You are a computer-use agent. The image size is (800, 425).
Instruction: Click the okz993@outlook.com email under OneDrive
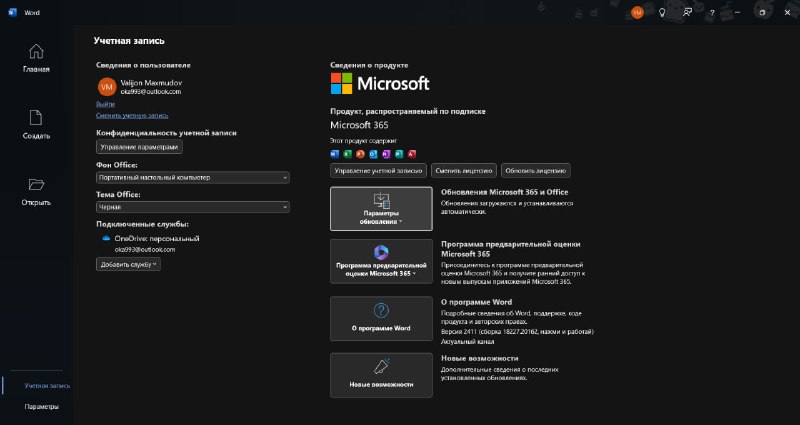[x=145, y=249]
